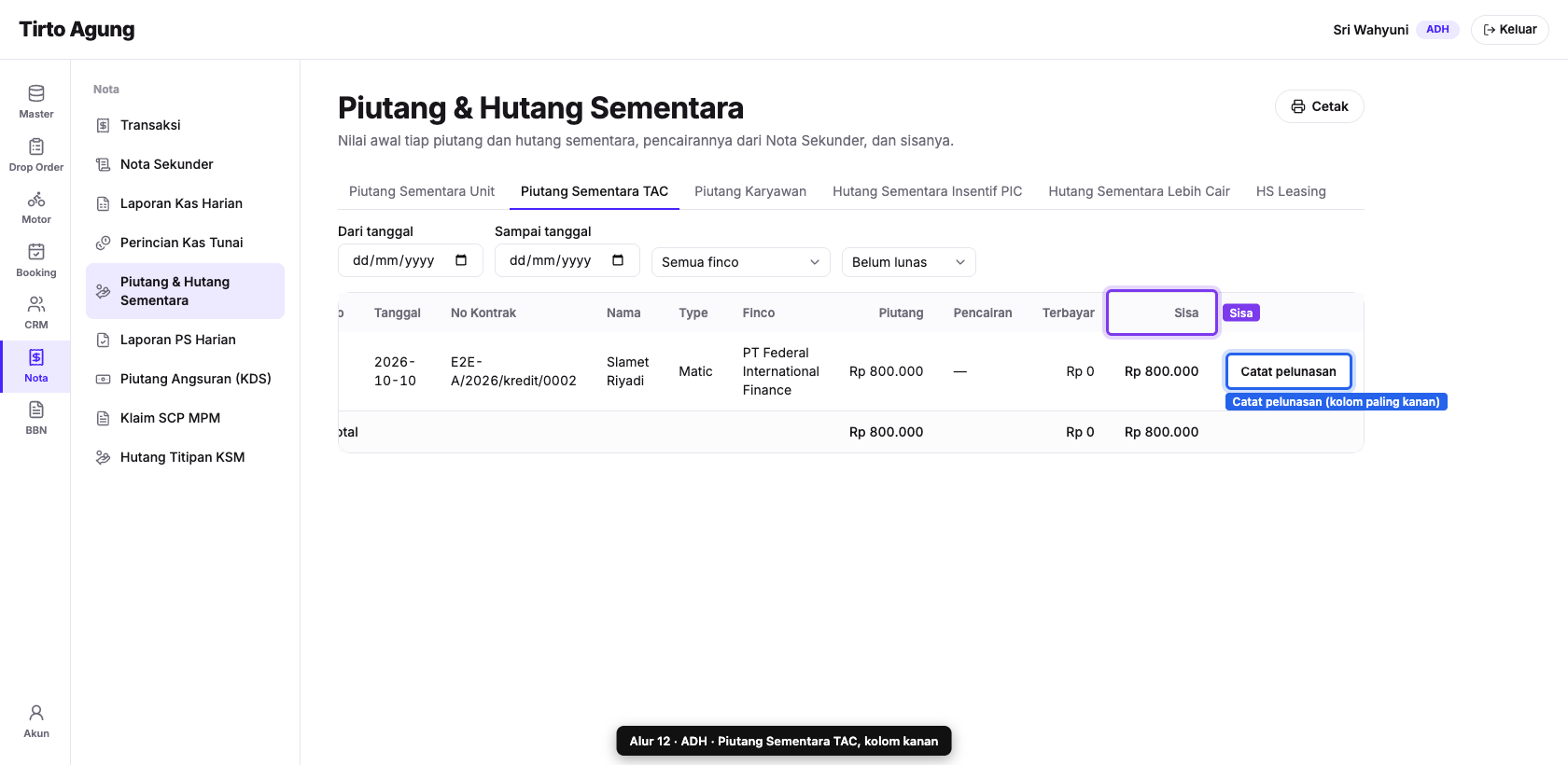Click the Hutang Titipan KSM icon

tap(104, 457)
